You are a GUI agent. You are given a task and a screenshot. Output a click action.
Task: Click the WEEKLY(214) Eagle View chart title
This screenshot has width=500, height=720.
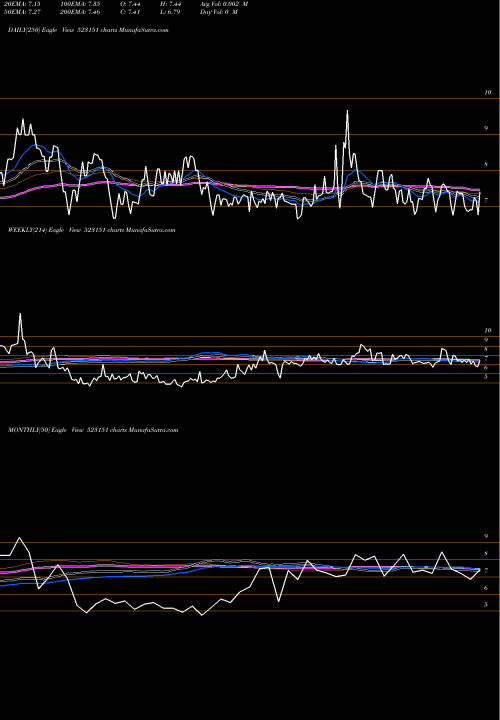point(91,230)
